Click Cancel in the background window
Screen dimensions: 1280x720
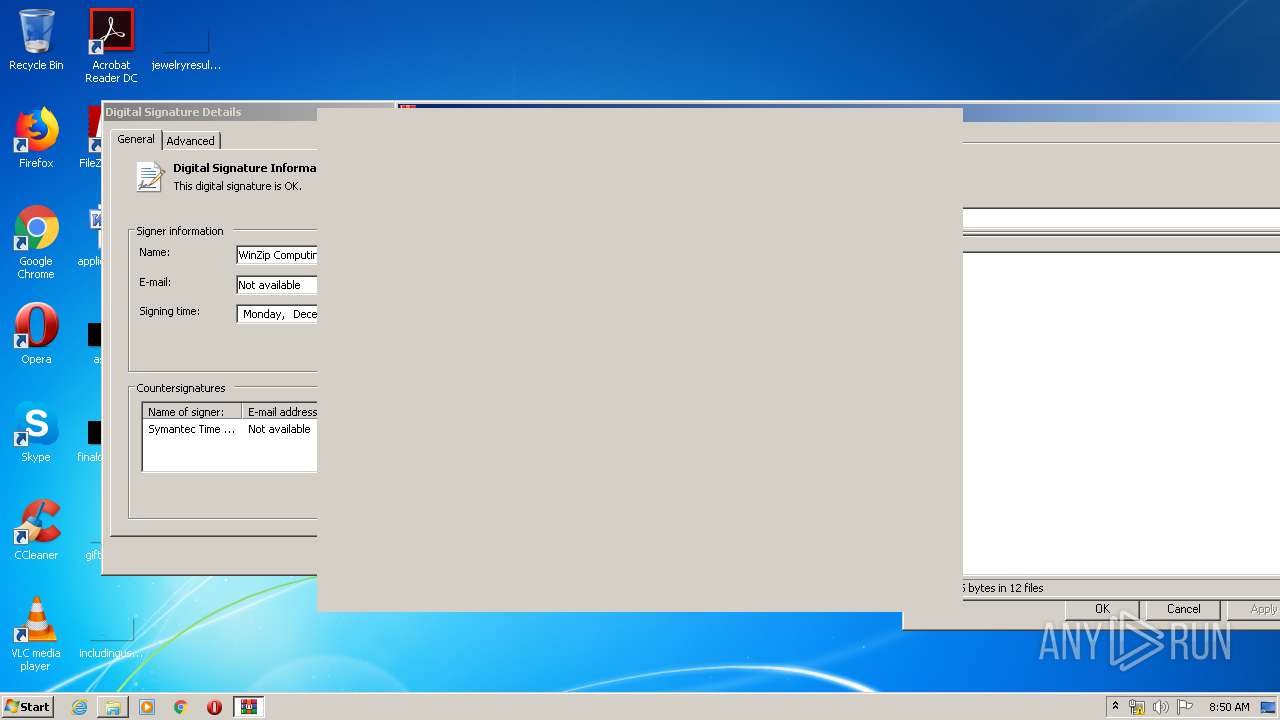1183,609
